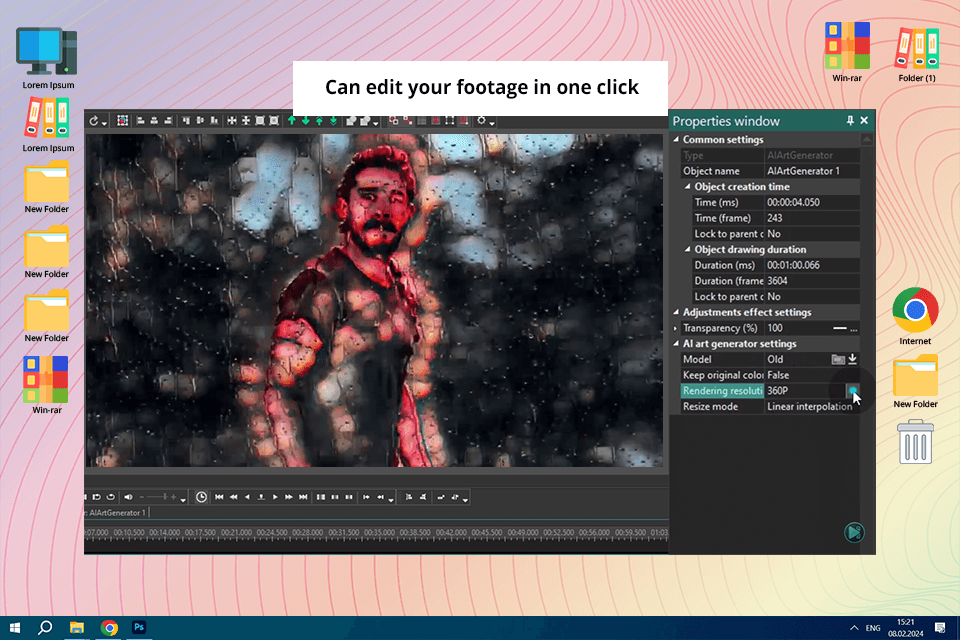Viewport: 960px width, 640px height.
Task: Switch to Photoshop in the taskbar
Action: pyautogui.click(x=139, y=627)
